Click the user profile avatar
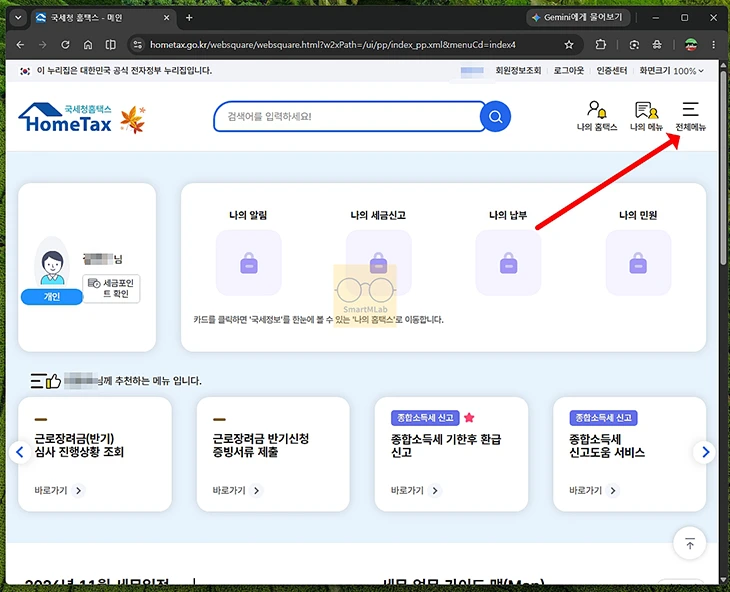Screen dimensions: 730x592 (52, 263)
